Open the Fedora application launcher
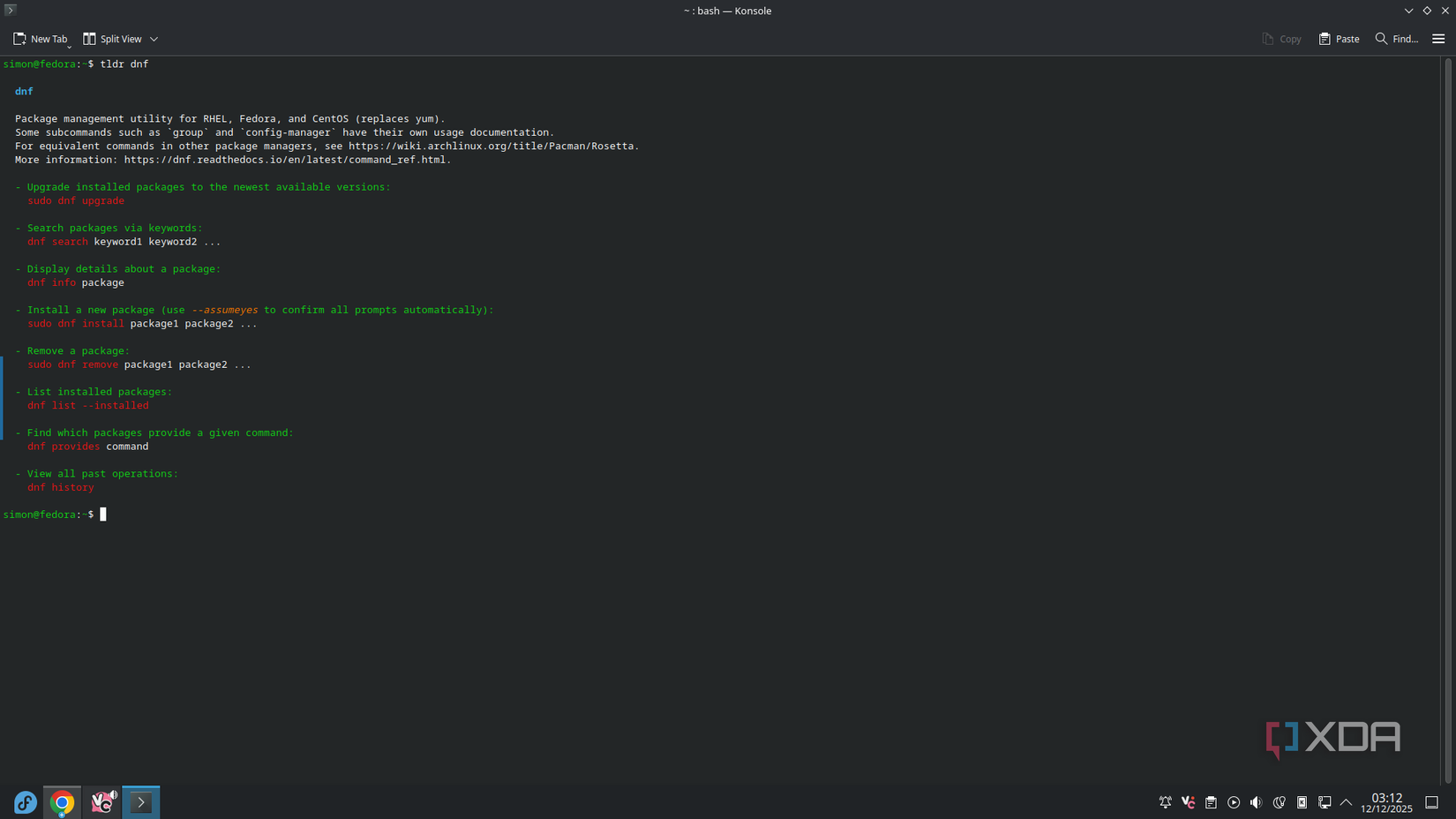 pyautogui.click(x=25, y=802)
